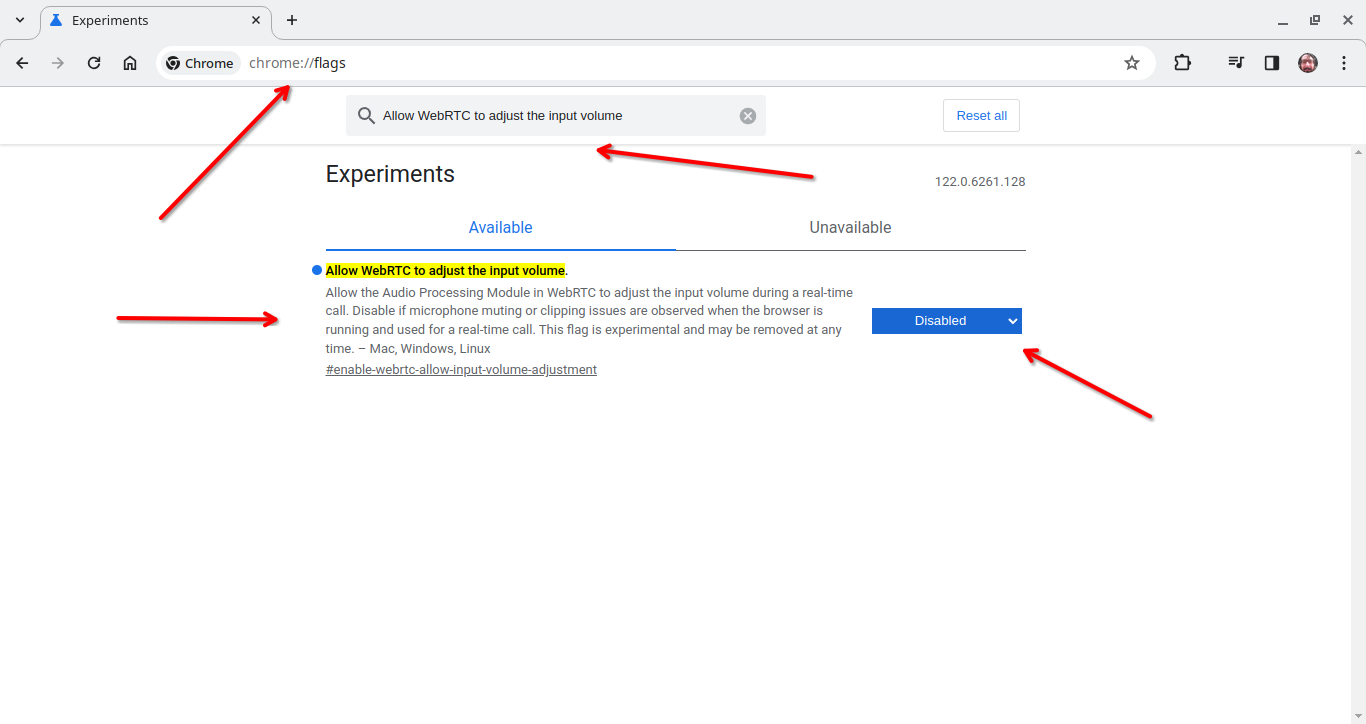Click the browser back arrow
This screenshot has height=724, width=1366.
pyautogui.click(x=22, y=63)
